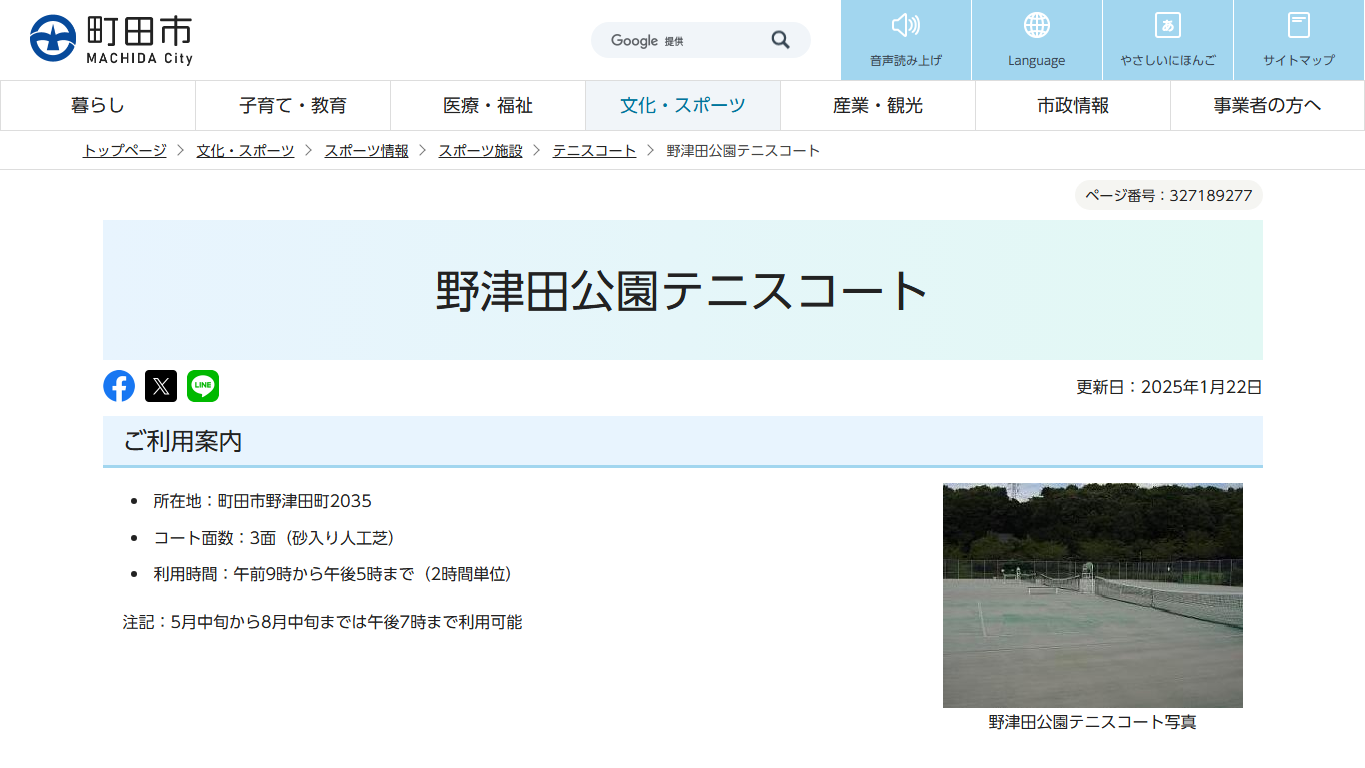Open the 子育て・教育 menu
Screen dimensions: 1365x768
[293, 105]
